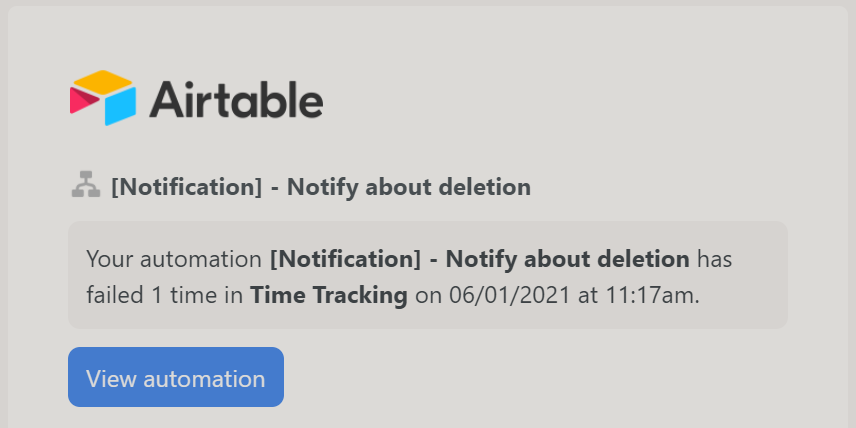
Task: Click the 'failed 1 time in' text
Action: pyautogui.click(x=165, y=295)
